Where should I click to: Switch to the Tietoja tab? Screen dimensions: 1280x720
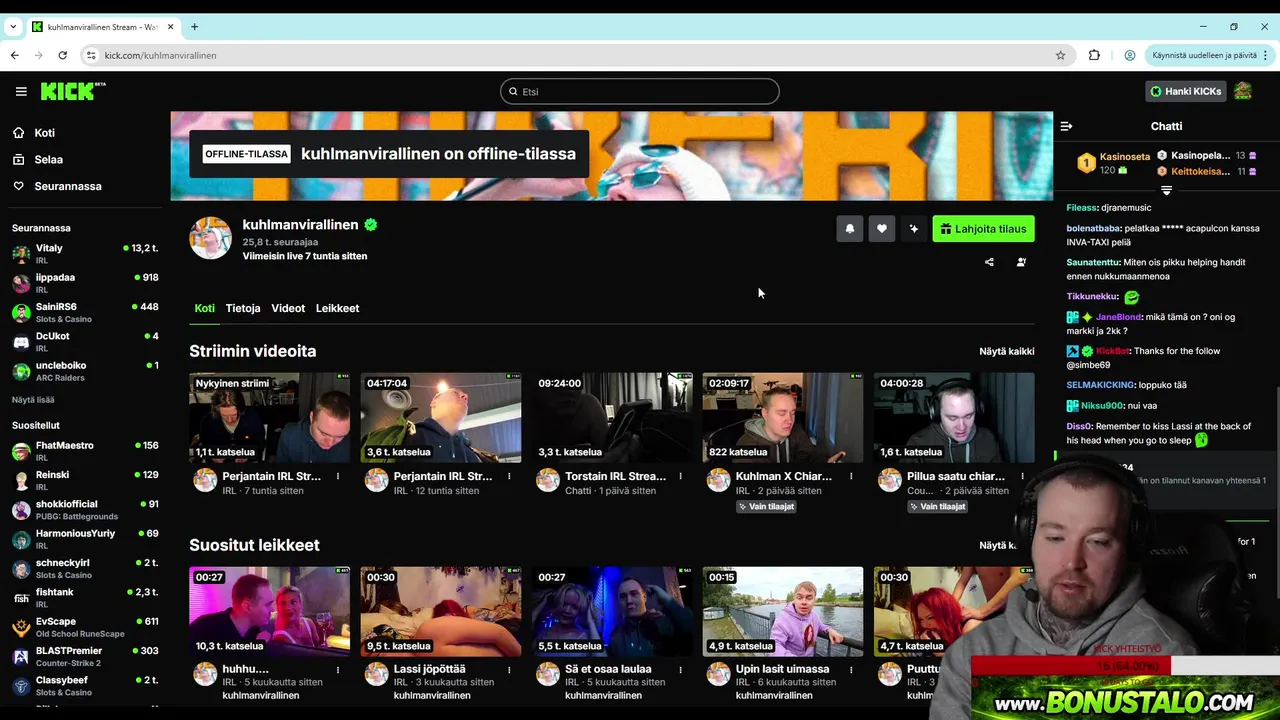tap(243, 308)
